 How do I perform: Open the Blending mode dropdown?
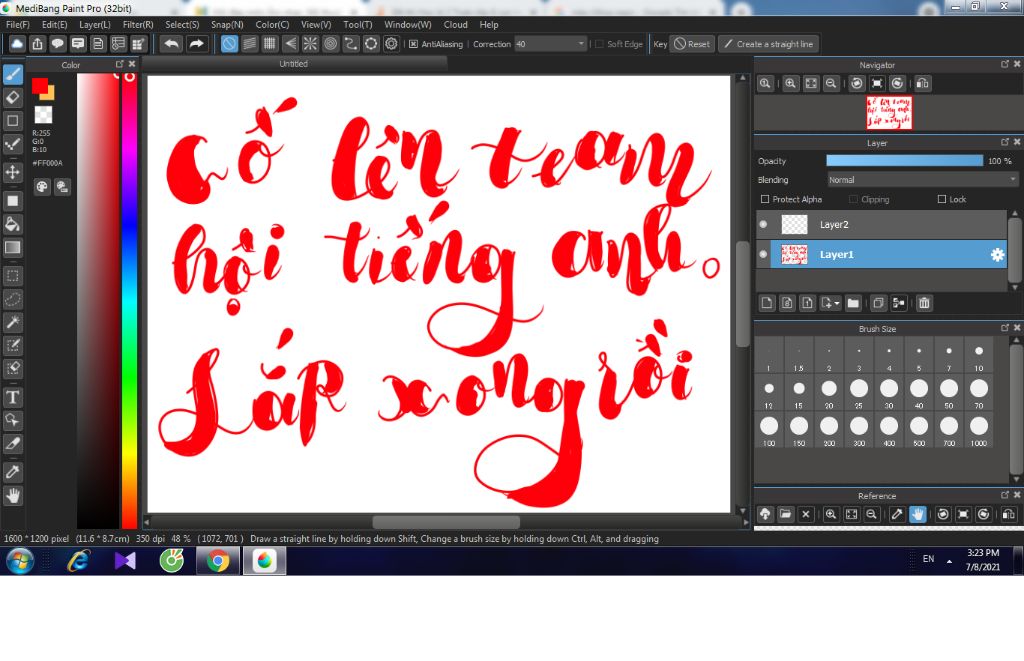922,180
